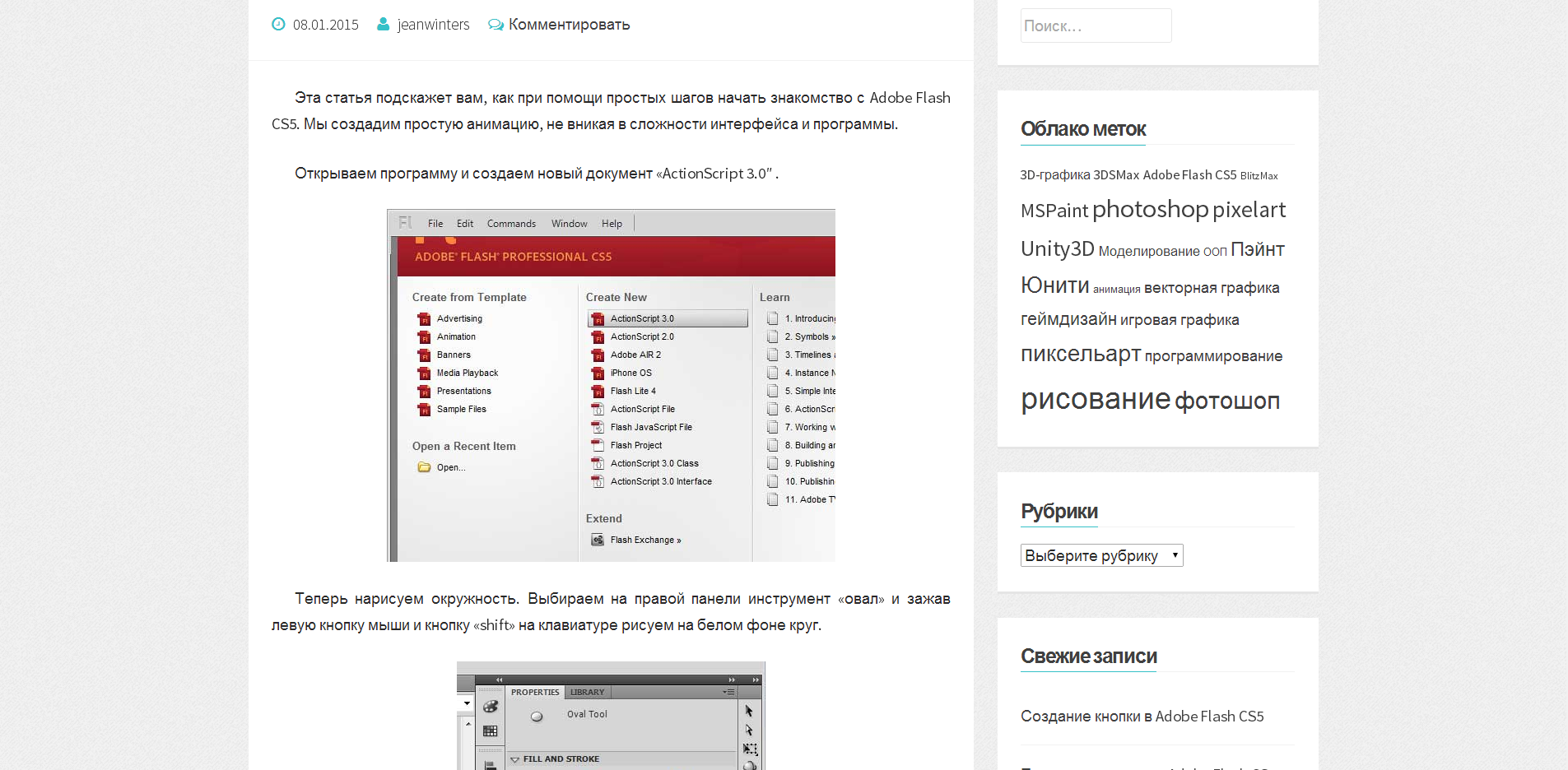Click the Media Playback template icon
The height and width of the screenshot is (770, 1568).
424,373
